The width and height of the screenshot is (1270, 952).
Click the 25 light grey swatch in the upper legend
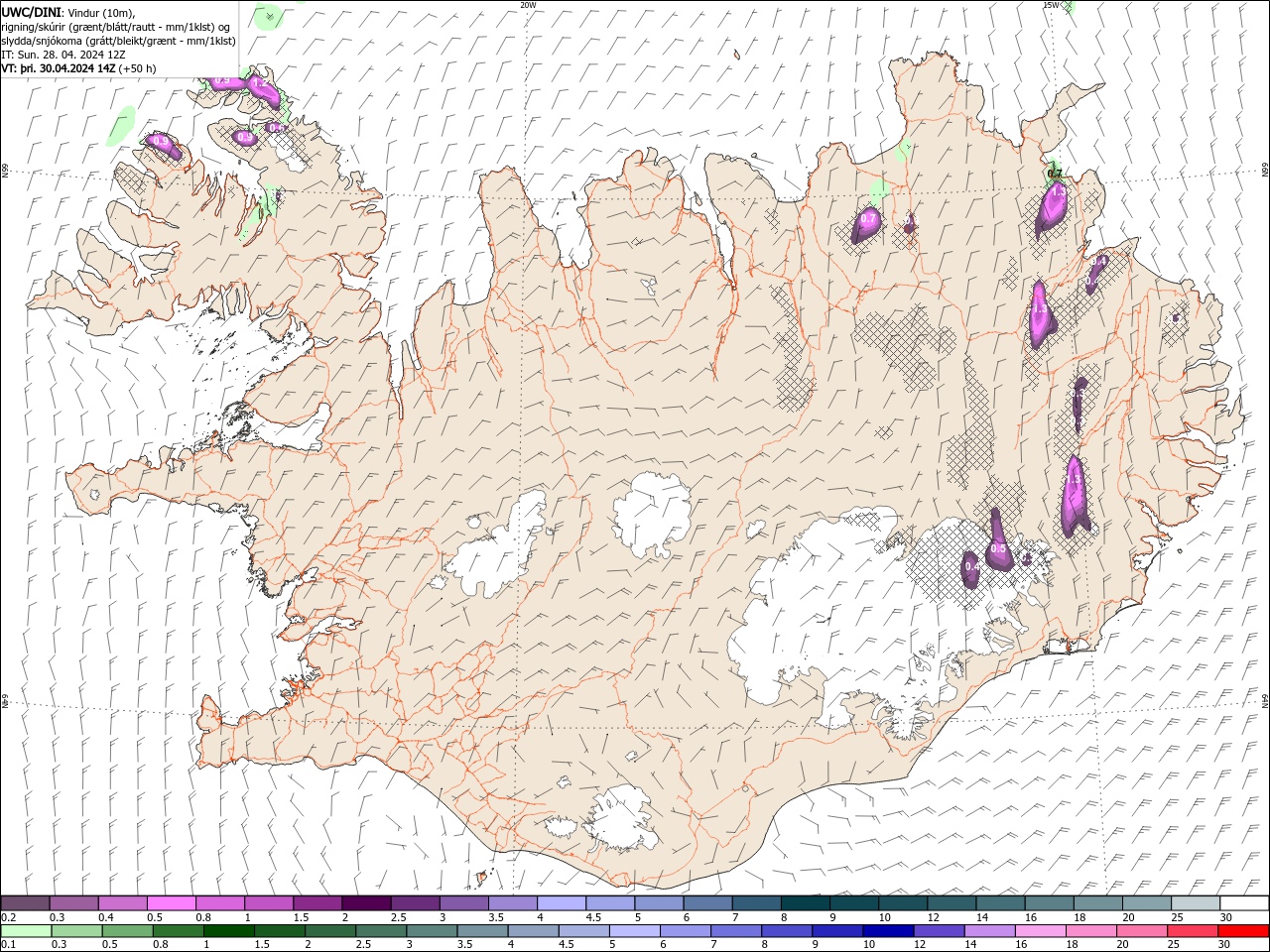click(1197, 902)
